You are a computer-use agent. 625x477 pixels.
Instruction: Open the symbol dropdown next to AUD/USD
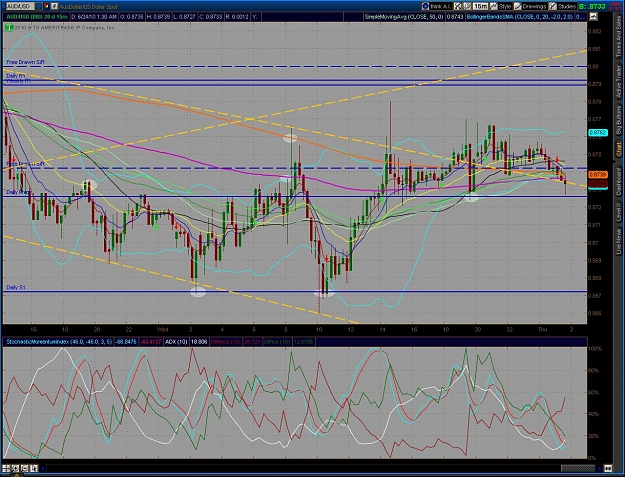[39, 6]
